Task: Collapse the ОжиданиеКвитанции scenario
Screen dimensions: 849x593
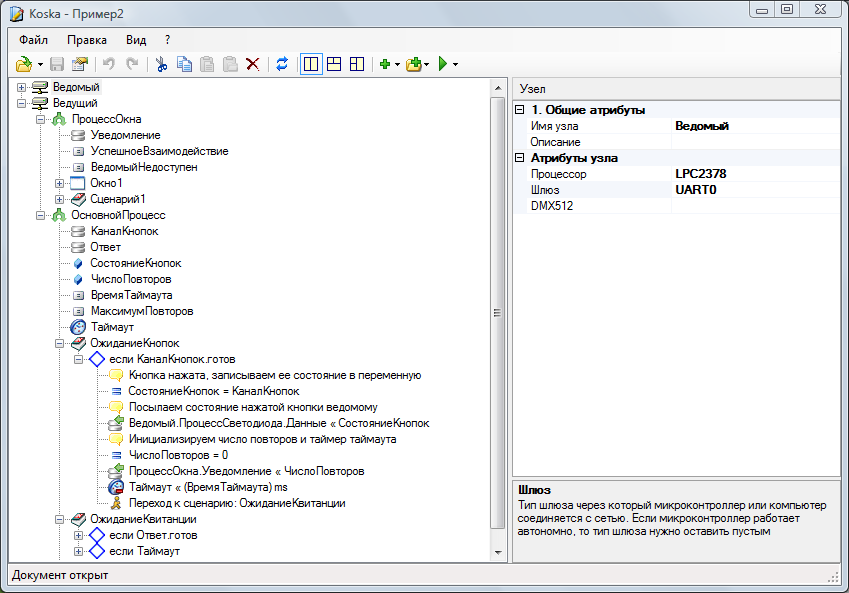Action: [60, 519]
